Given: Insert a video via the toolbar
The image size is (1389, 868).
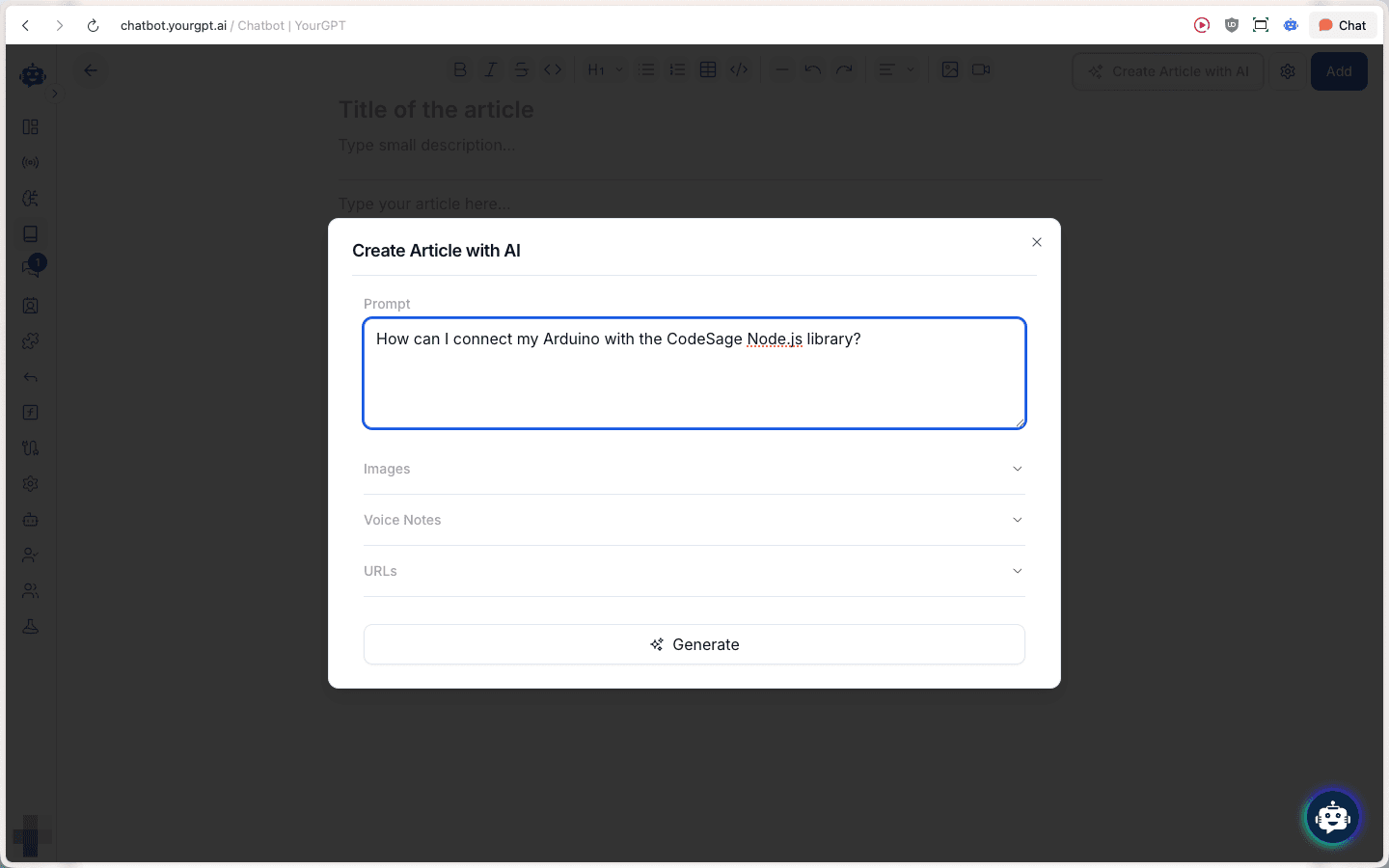Looking at the screenshot, I should tap(981, 69).
